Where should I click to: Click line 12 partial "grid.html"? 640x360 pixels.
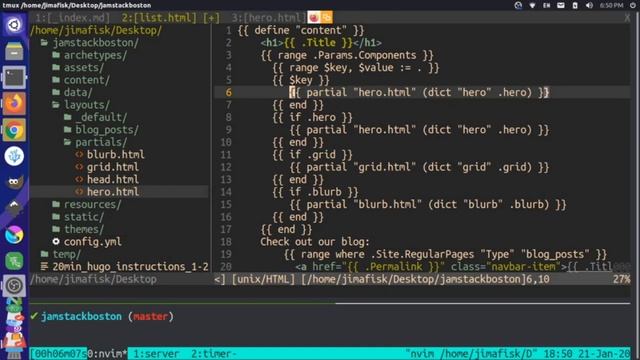pyautogui.click(x=419, y=167)
